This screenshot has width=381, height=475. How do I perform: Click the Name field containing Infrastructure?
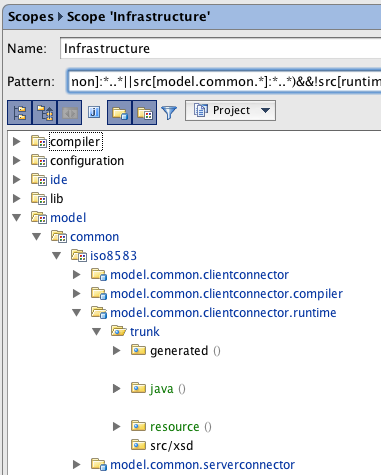[220, 48]
